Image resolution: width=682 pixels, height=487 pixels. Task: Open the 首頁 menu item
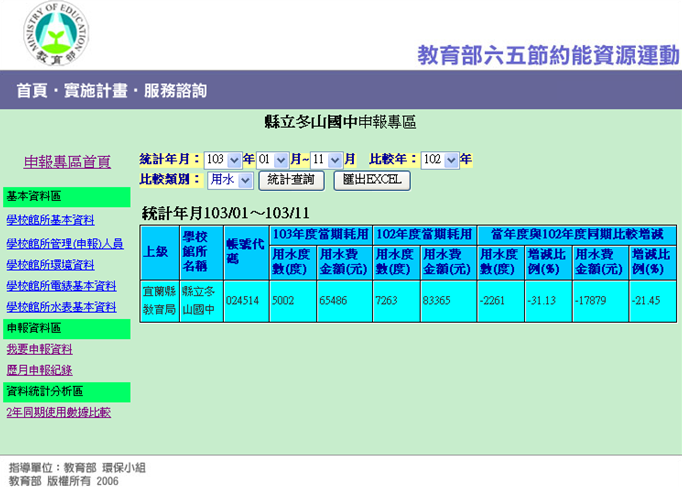tap(33, 91)
